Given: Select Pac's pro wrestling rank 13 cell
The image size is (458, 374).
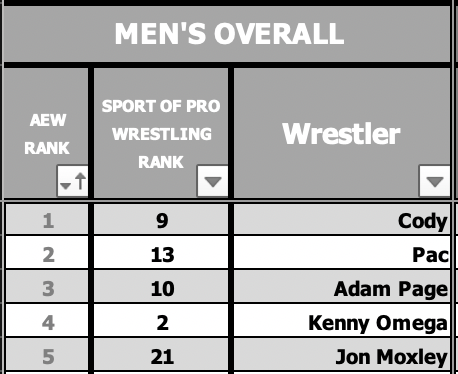Looking at the screenshot, I should pyautogui.click(x=161, y=253).
